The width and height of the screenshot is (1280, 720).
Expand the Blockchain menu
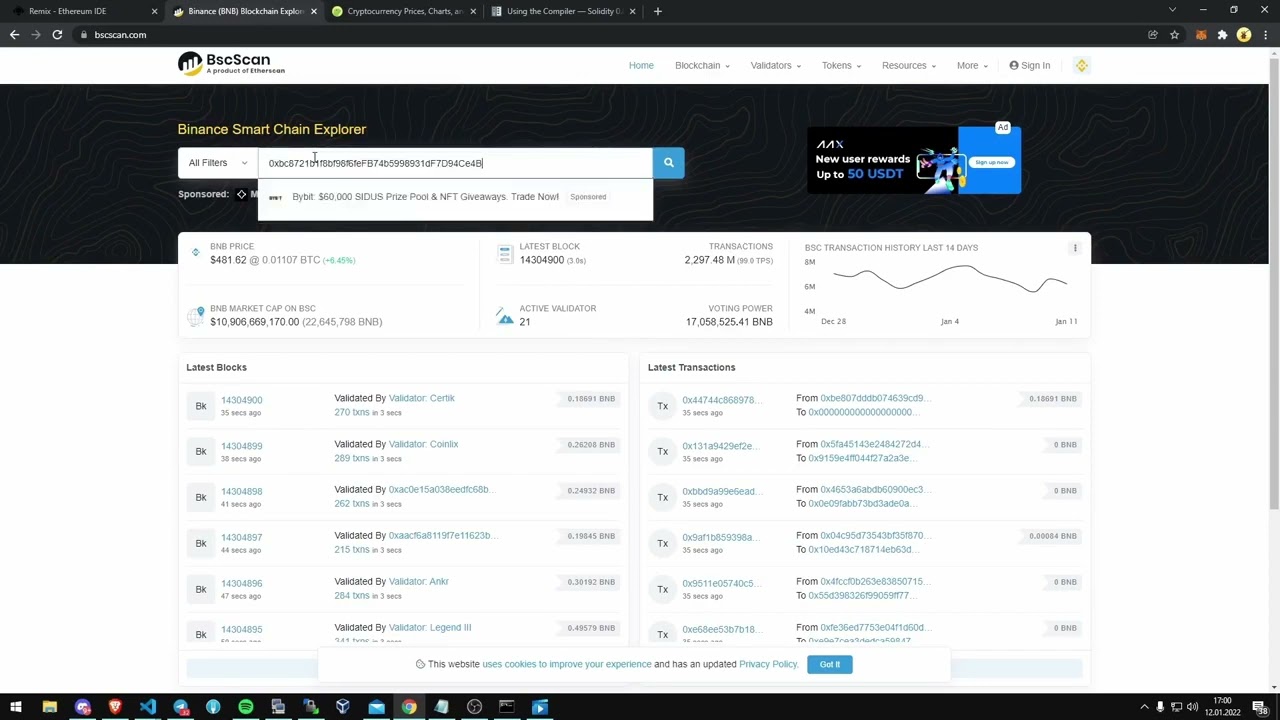coord(702,66)
